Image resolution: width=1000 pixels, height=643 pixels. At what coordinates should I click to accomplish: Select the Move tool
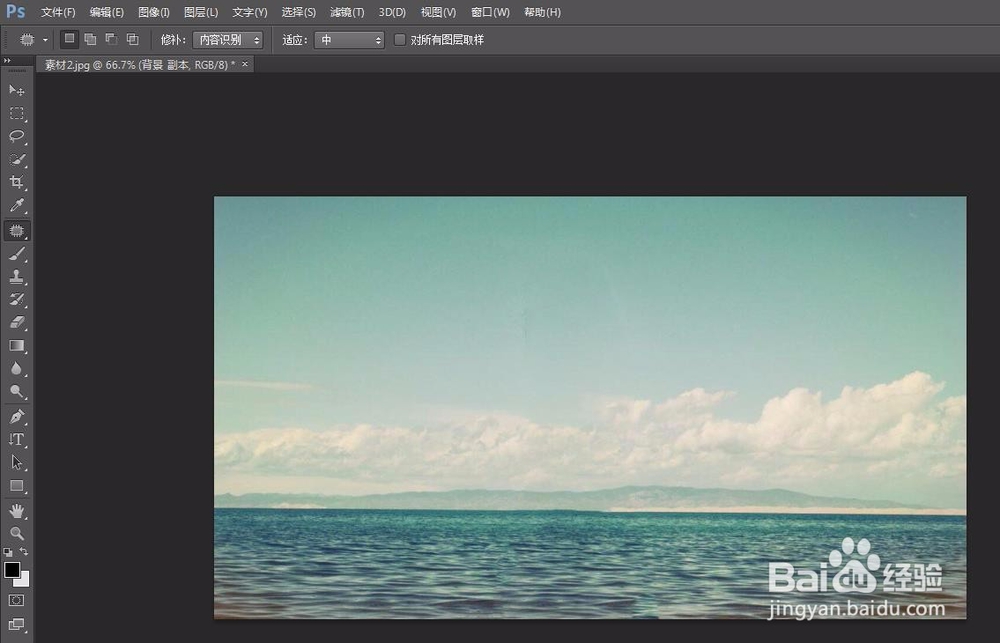click(17, 90)
